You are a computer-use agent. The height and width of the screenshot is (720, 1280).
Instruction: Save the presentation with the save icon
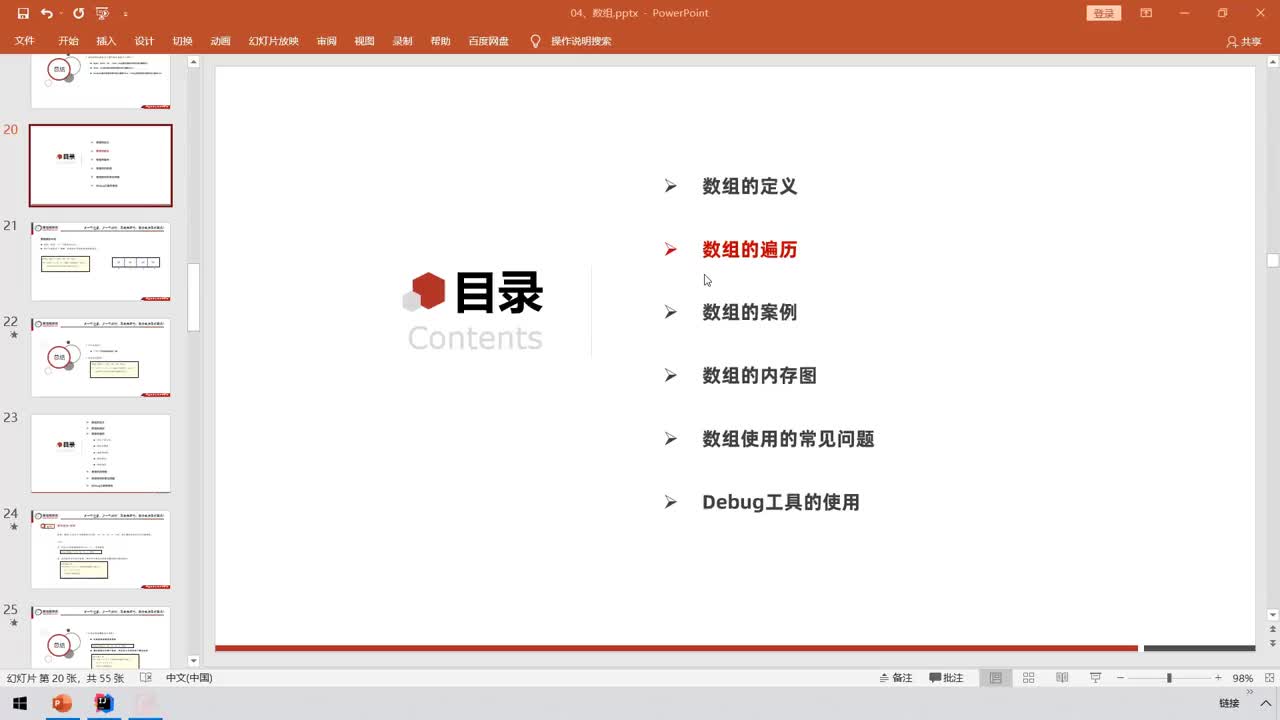(x=23, y=13)
